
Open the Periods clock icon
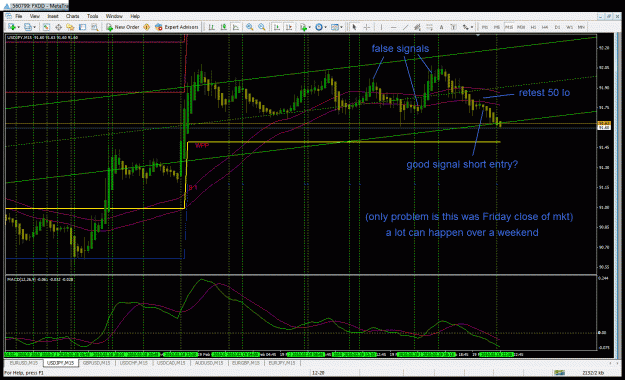point(319,27)
